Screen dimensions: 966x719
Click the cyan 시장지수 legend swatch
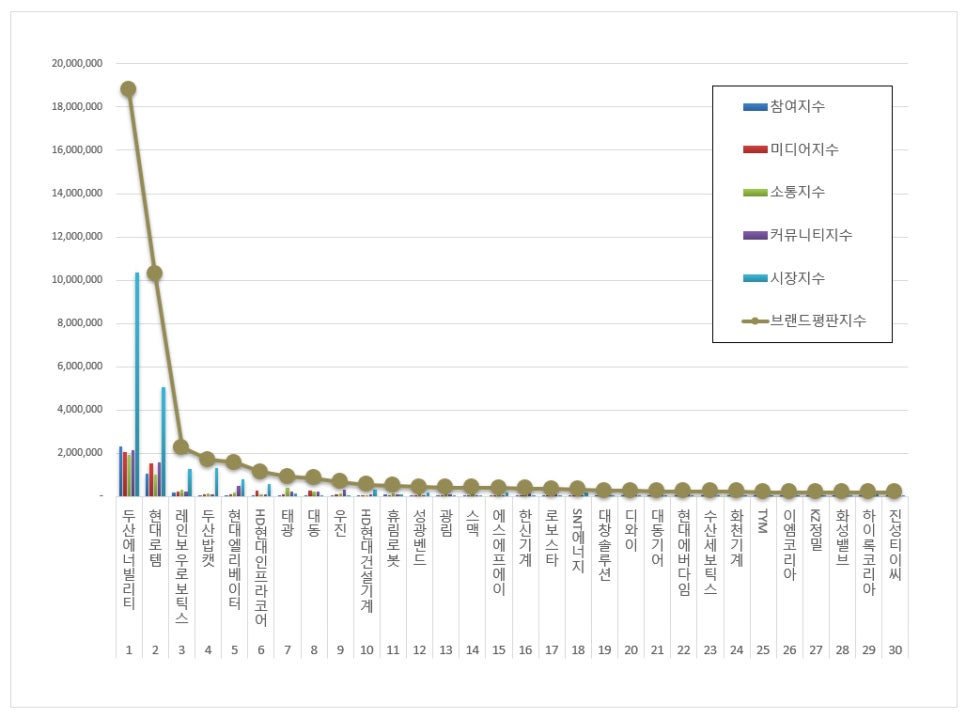click(x=755, y=278)
